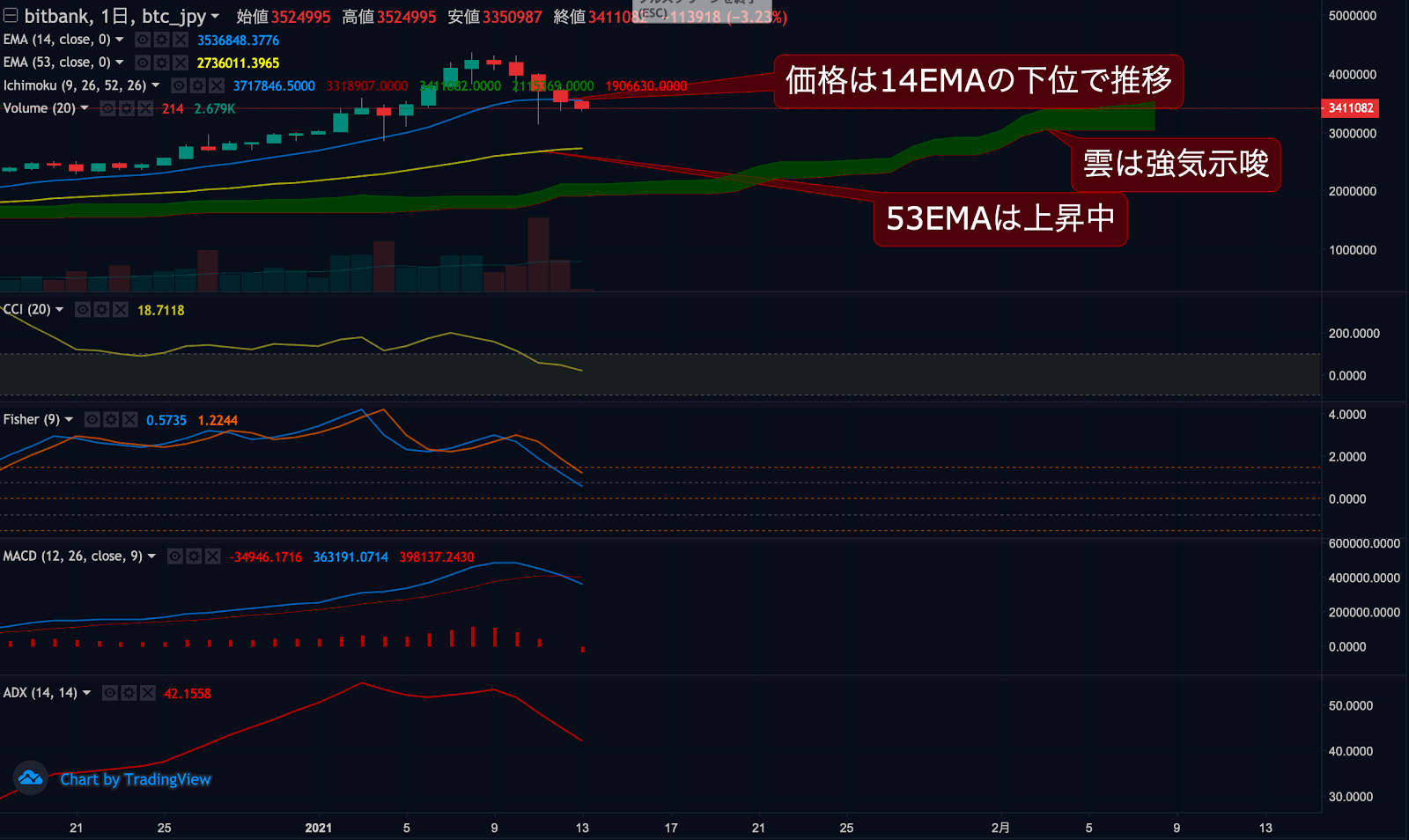Remove the Fisher indicator with X icon
This screenshot has height=840, width=1409.
[130, 420]
